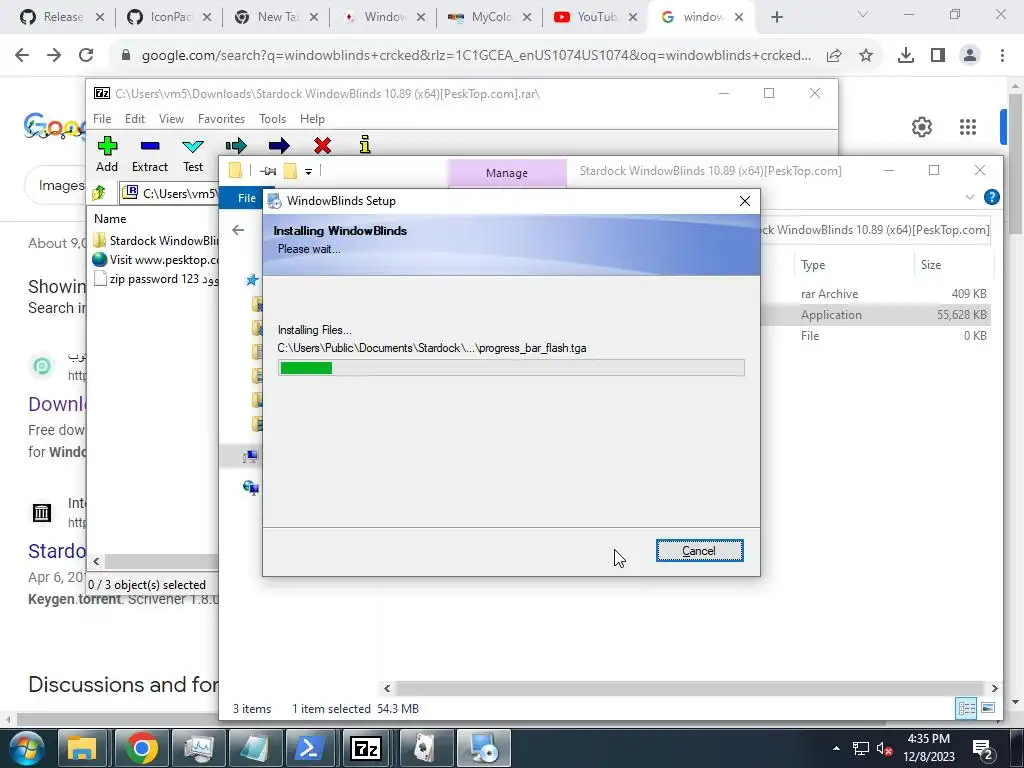This screenshot has width=1024, height=768.
Task: Switch Explorer to details view icon
Action: (967, 709)
